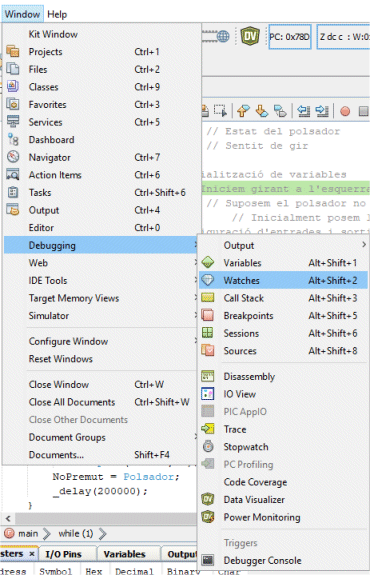Open the Window menu
This screenshot has width=370, height=575.
click(x=22, y=14)
